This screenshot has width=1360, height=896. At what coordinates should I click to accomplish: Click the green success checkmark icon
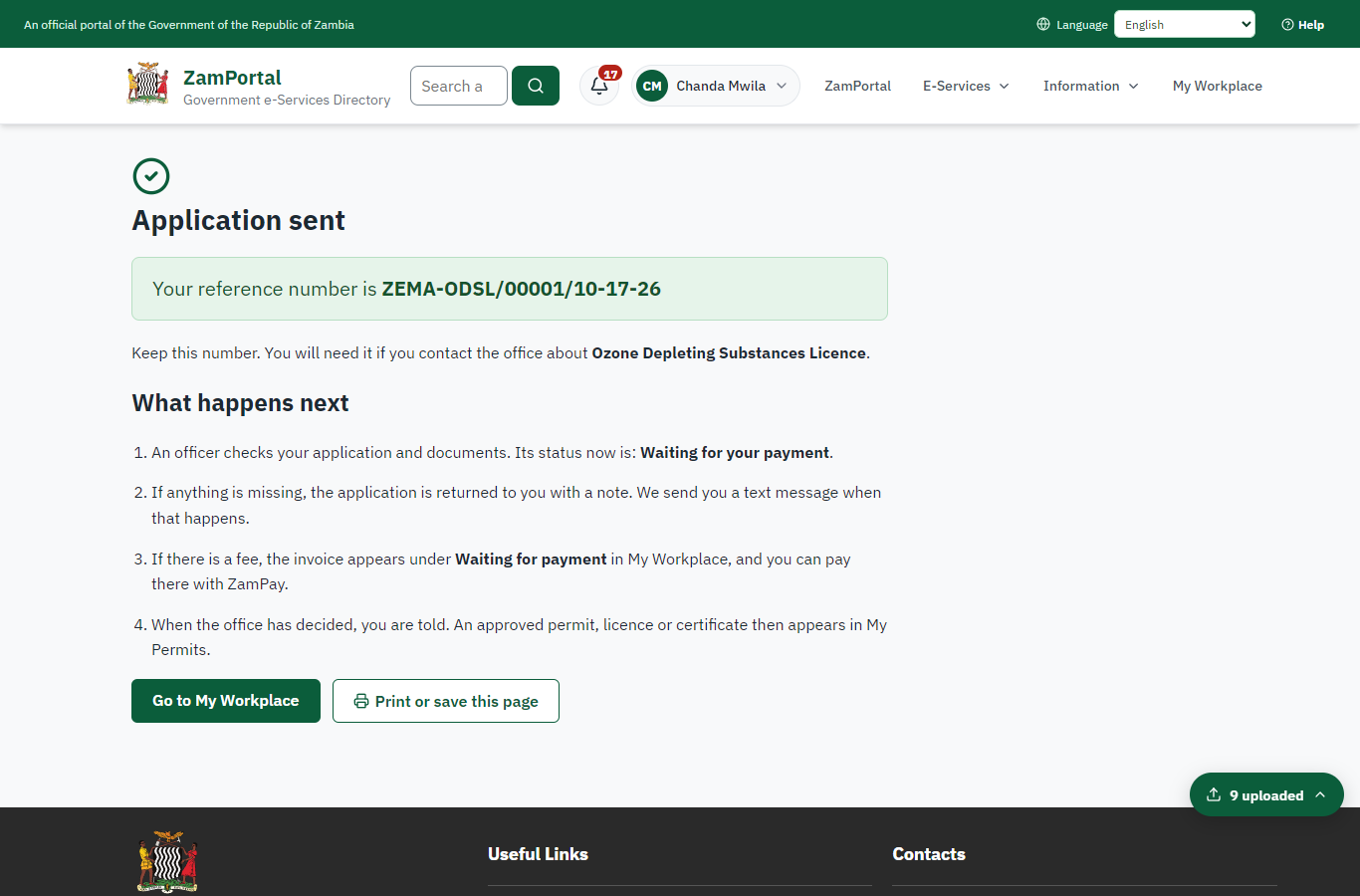pyautogui.click(x=151, y=176)
